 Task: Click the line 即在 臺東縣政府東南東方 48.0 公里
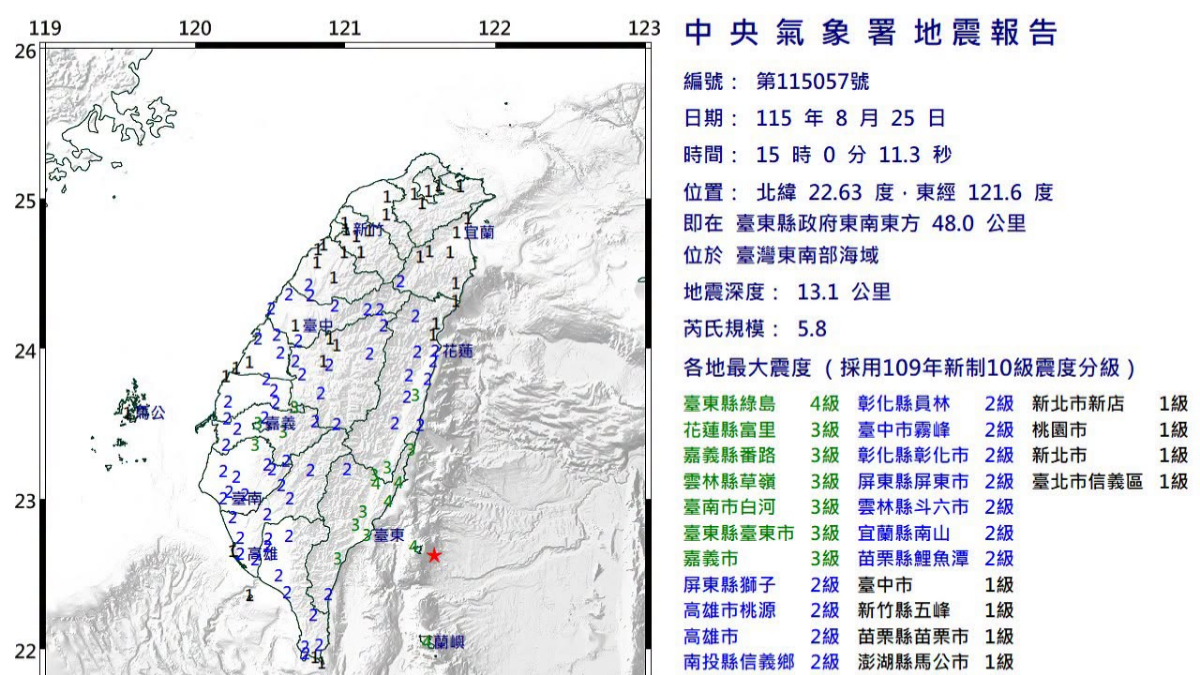(x=855, y=224)
